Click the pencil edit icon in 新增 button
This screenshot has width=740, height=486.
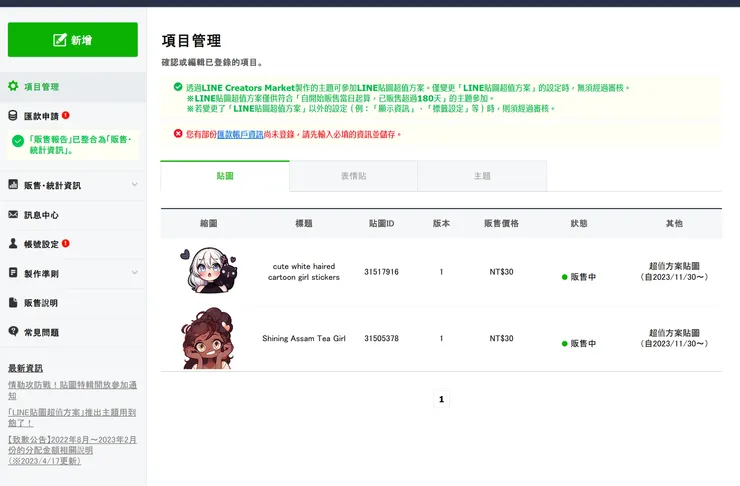coord(59,40)
